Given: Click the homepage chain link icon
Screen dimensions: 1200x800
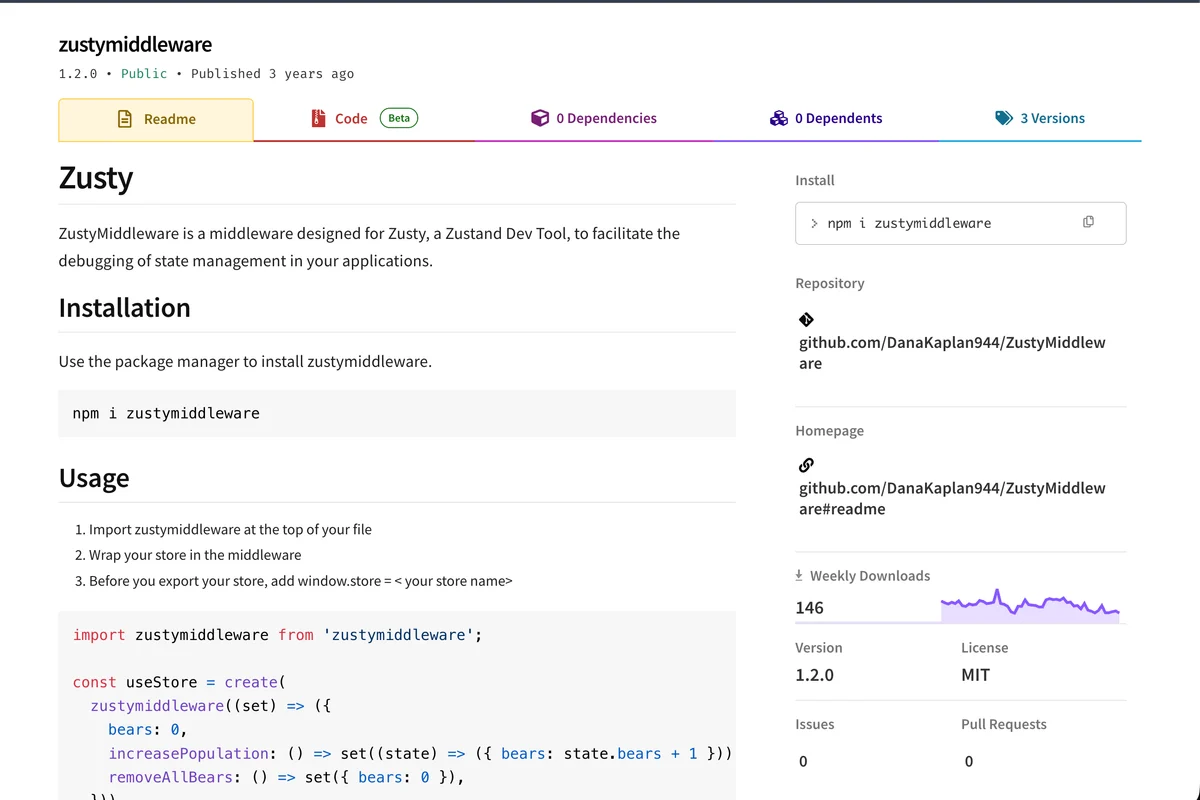Looking at the screenshot, I should point(806,465).
